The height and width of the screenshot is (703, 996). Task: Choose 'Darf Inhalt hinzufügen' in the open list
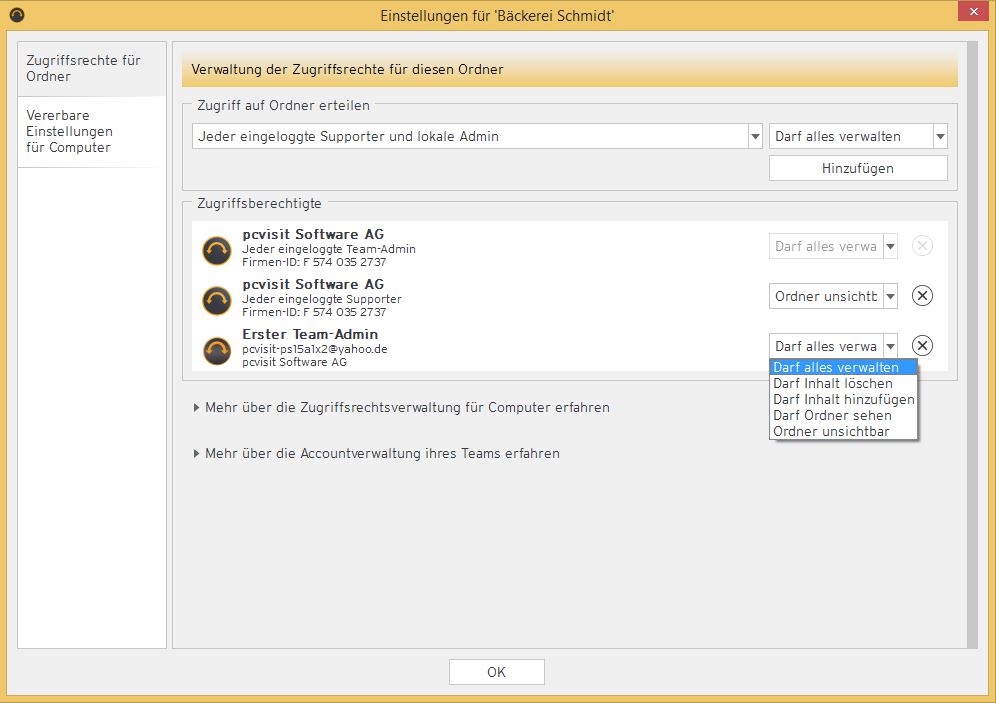843,399
